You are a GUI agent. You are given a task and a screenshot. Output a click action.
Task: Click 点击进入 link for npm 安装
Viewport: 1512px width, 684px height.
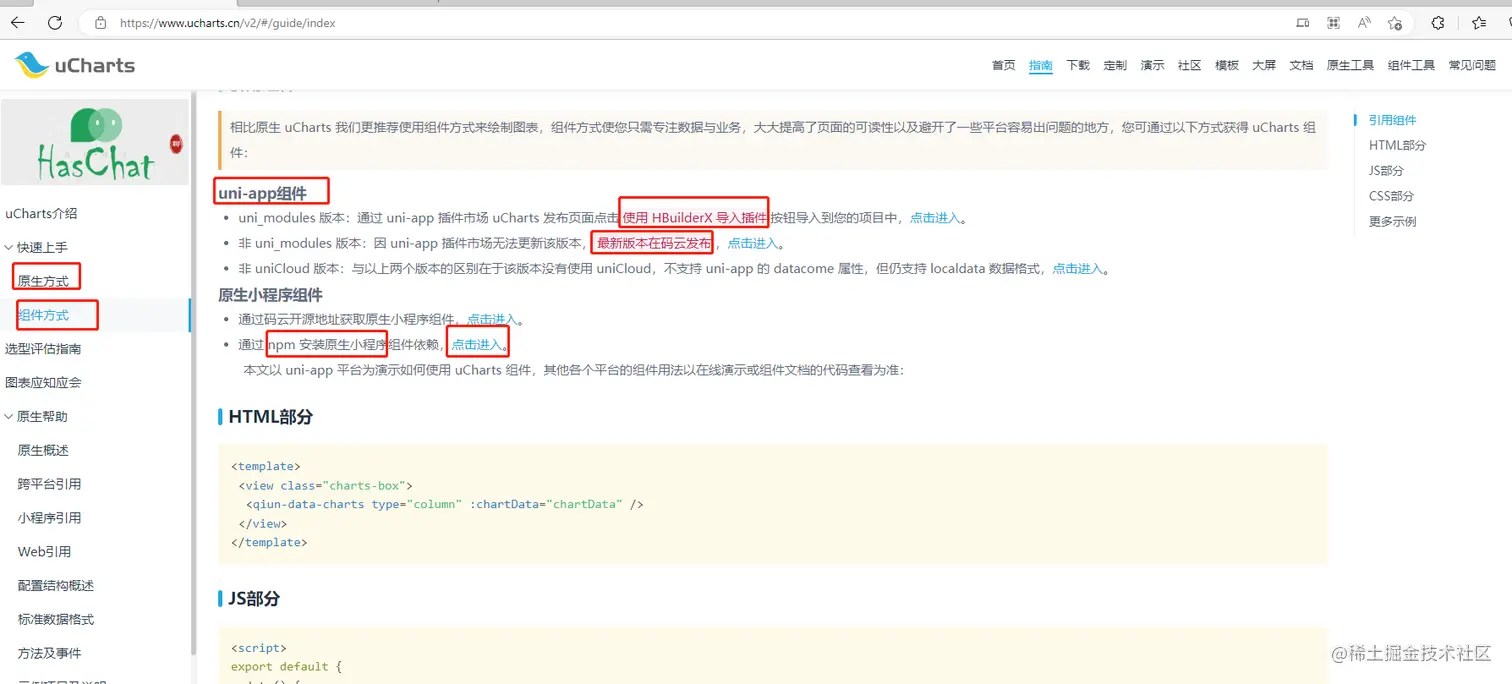tap(477, 345)
